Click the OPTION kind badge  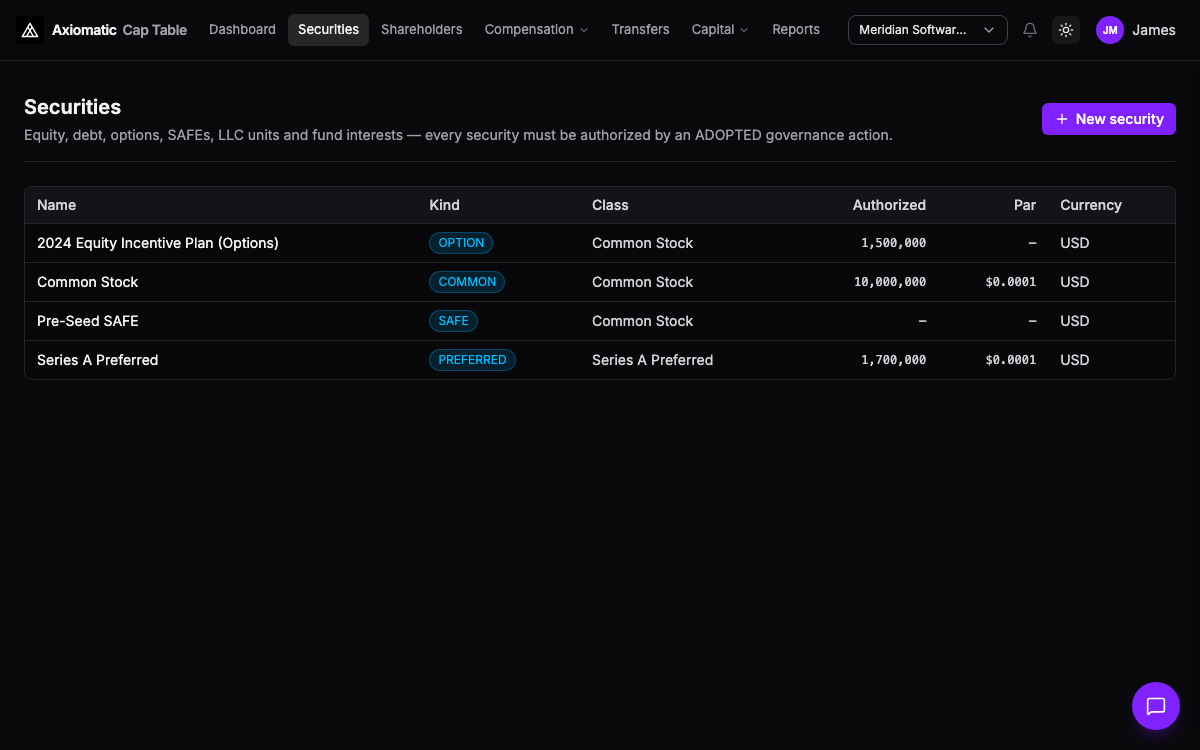[x=461, y=243]
